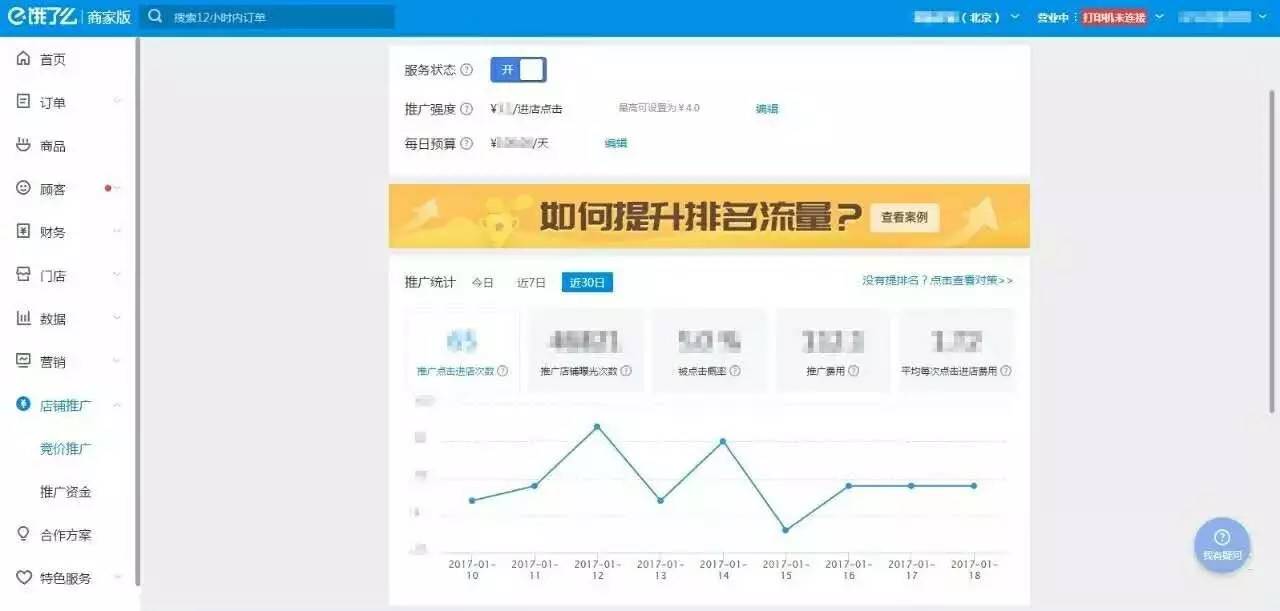Click help icon beside 每日预算

[467, 143]
